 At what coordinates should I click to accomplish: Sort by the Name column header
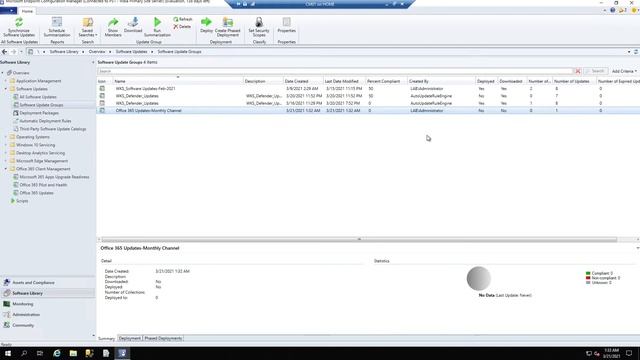pos(178,81)
